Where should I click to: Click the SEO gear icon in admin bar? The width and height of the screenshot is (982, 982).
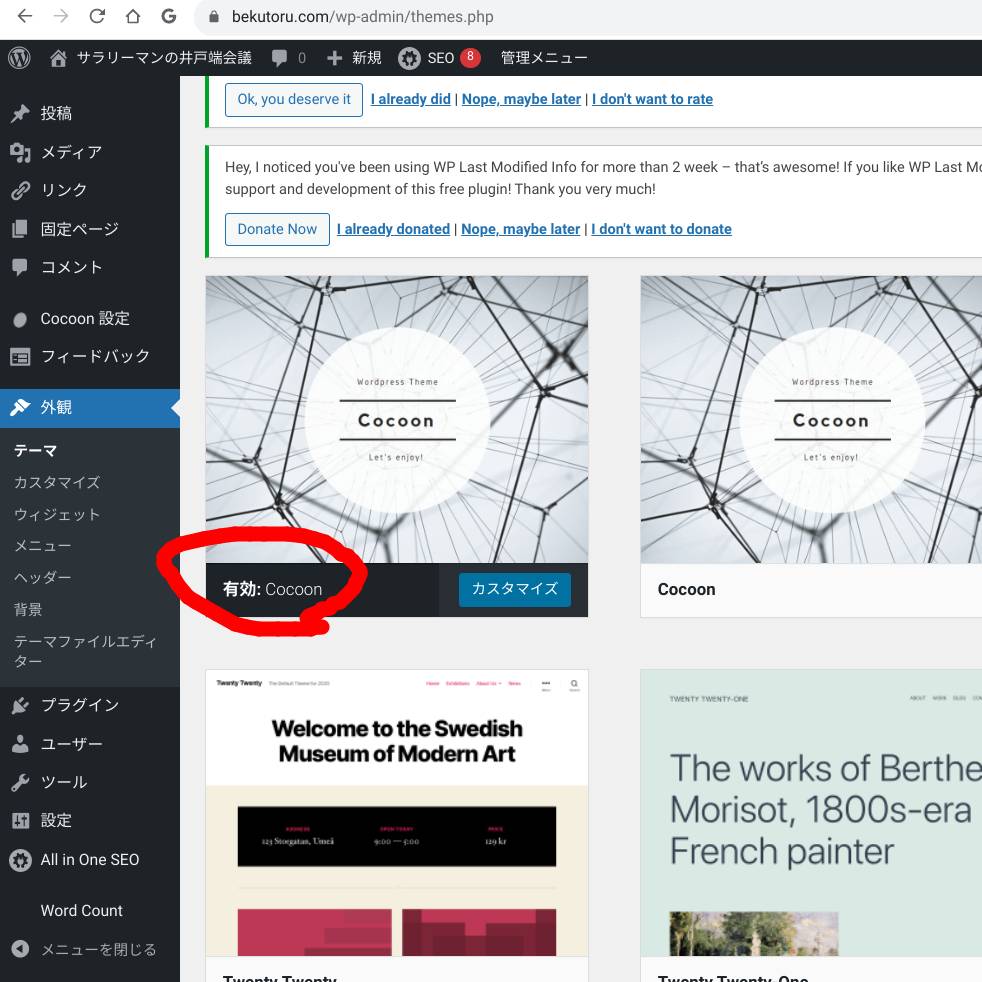pos(409,58)
